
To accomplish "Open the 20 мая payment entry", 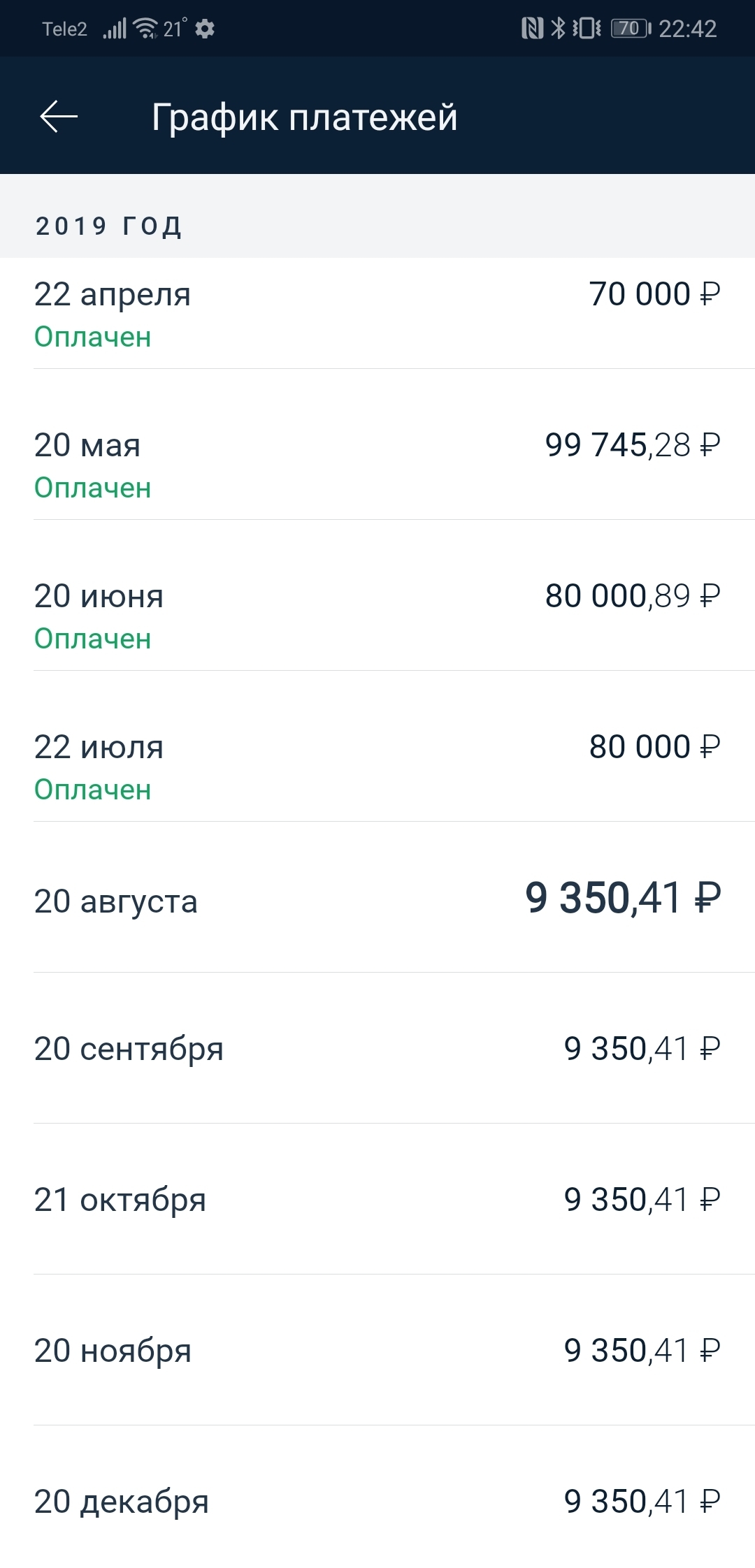I will (x=377, y=464).
